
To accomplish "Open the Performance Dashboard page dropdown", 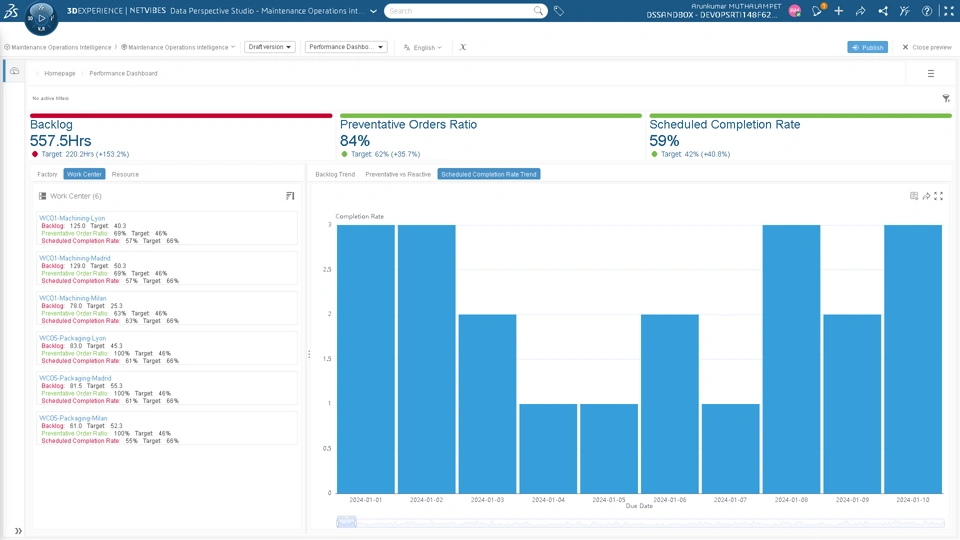I will [x=346, y=47].
